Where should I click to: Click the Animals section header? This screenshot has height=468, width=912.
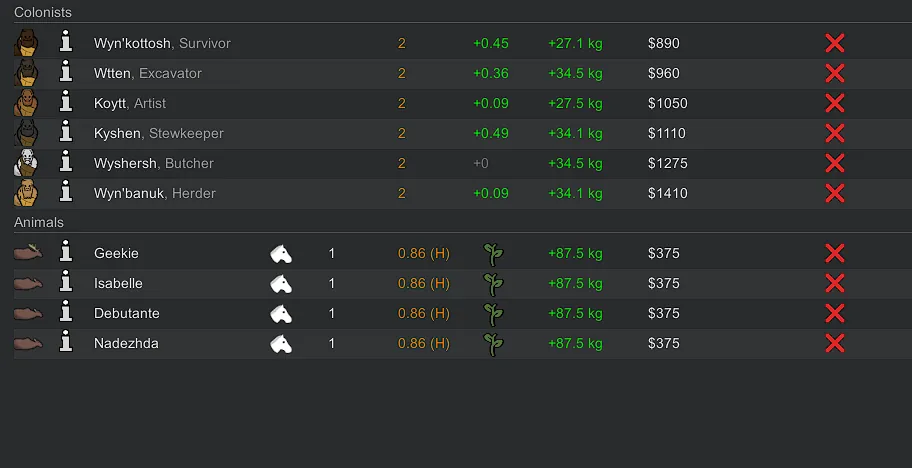click(39, 222)
